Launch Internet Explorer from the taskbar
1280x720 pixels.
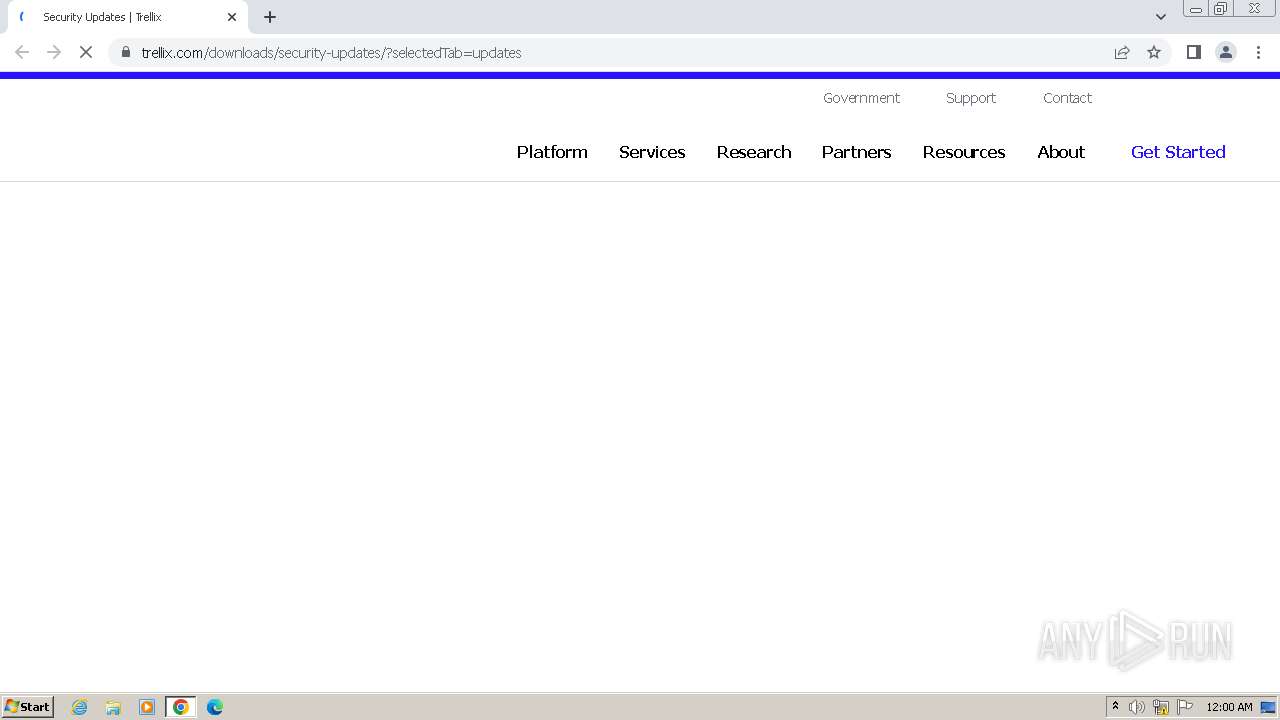[80, 707]
